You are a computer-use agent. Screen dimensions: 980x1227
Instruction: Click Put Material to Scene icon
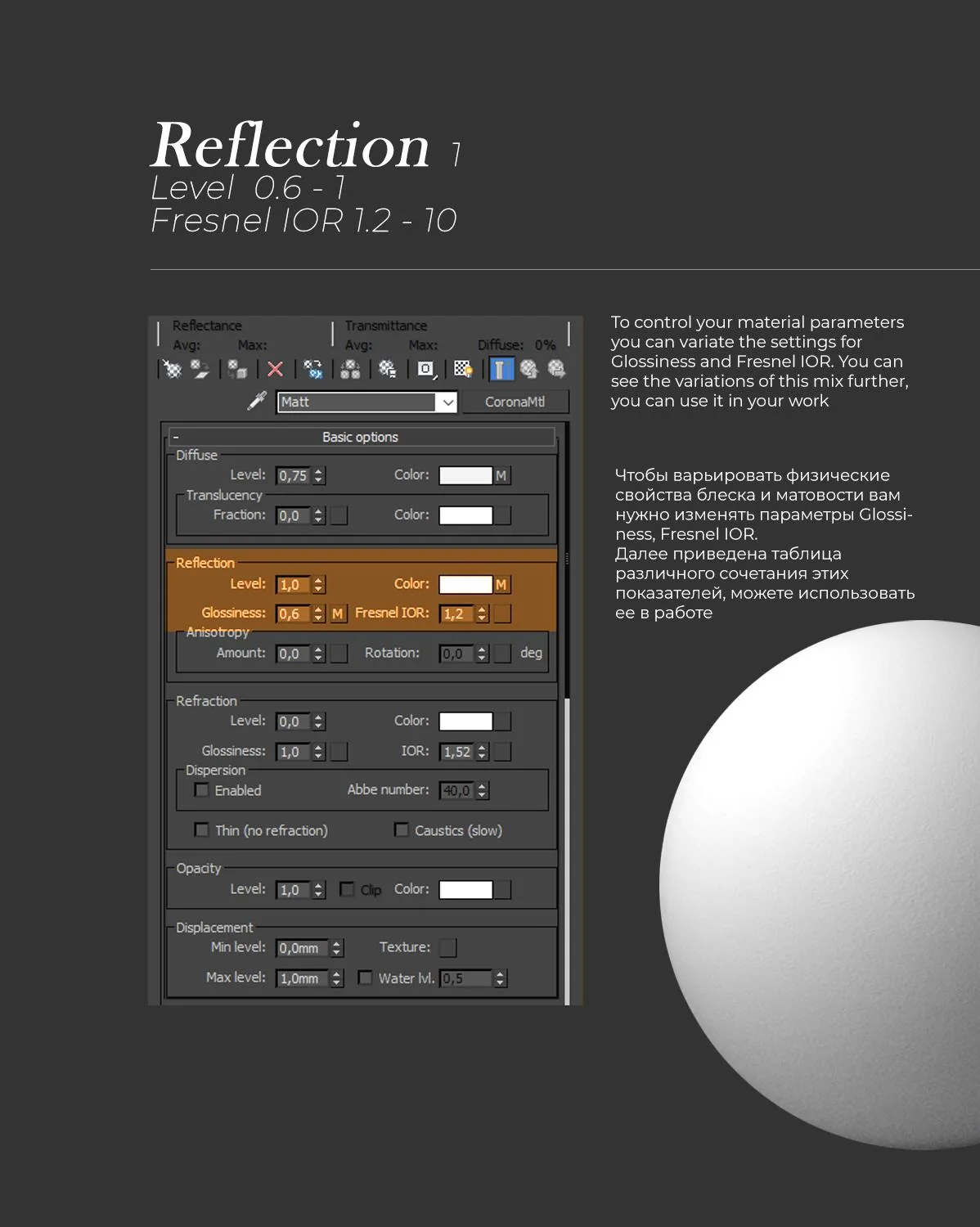pyautogui.click(x=200, y=369)
